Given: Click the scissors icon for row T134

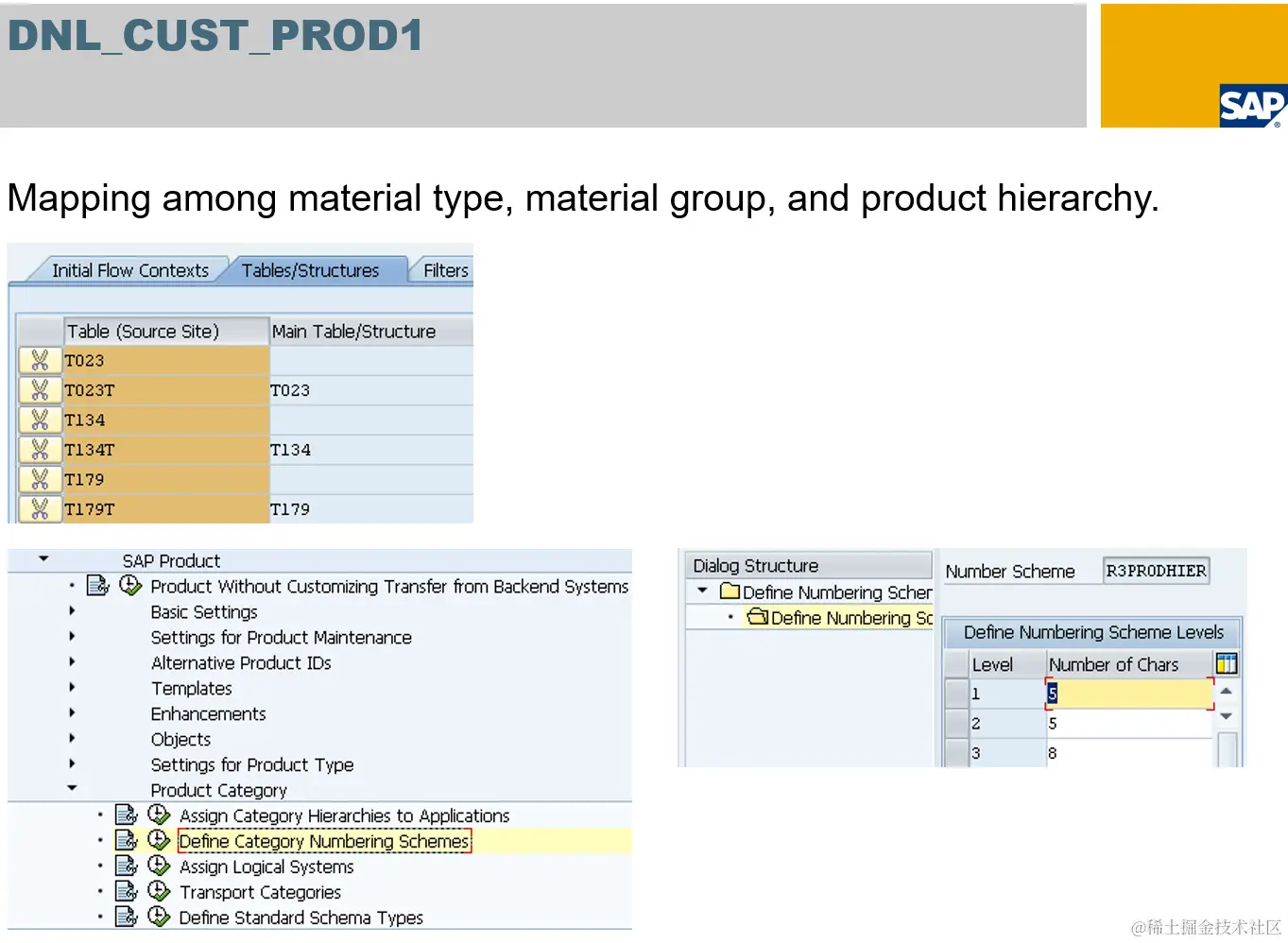Looking at the screenshot, I should click(40, 420).
